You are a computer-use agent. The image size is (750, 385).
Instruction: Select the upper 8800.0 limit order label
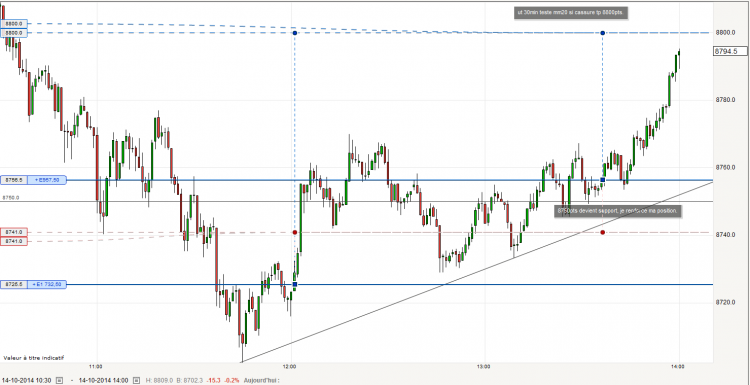(x=15, y=23)
